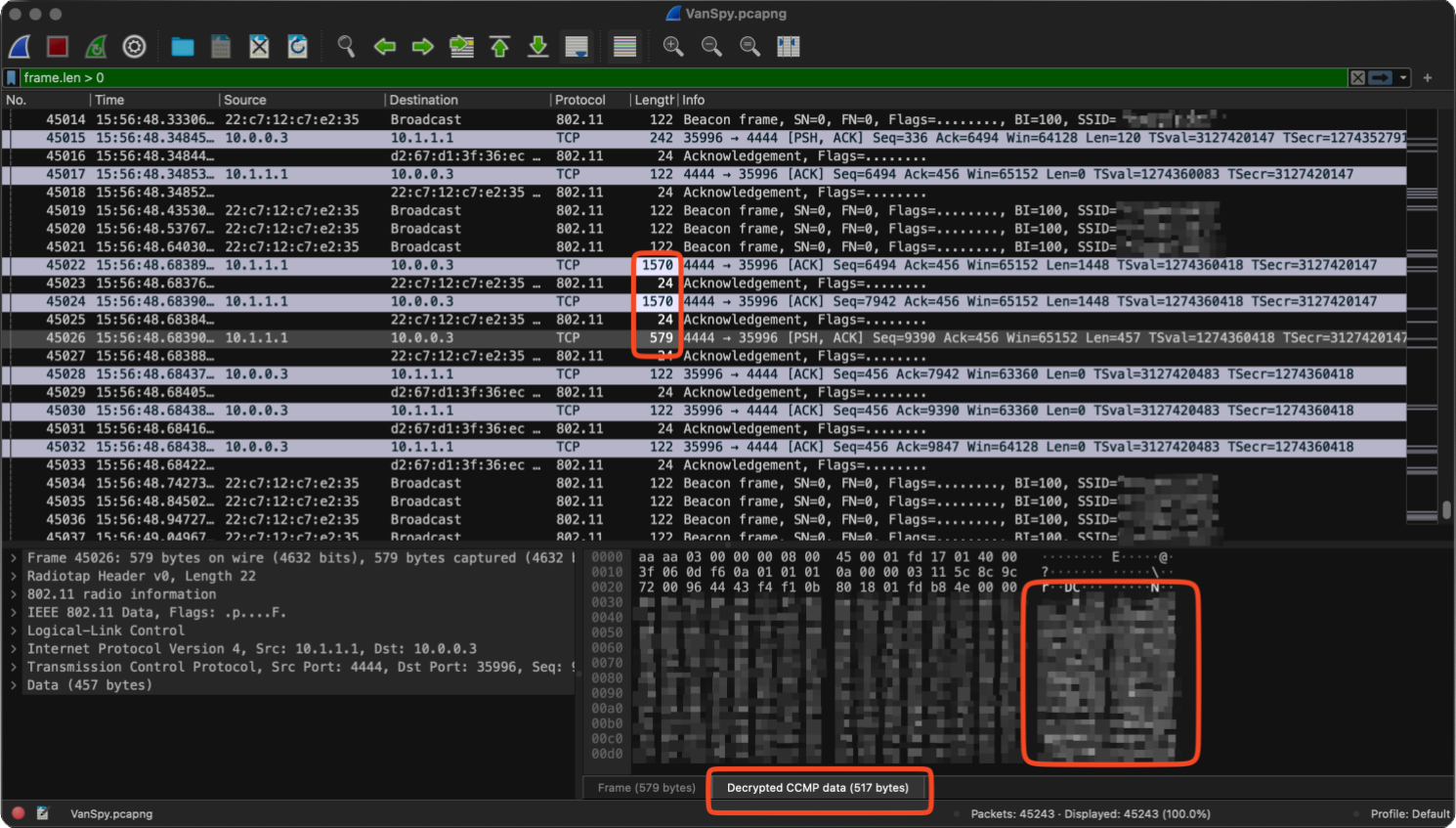Jump to the first packet
Screen dimensions: 1456x828
[x=499, y=46]
